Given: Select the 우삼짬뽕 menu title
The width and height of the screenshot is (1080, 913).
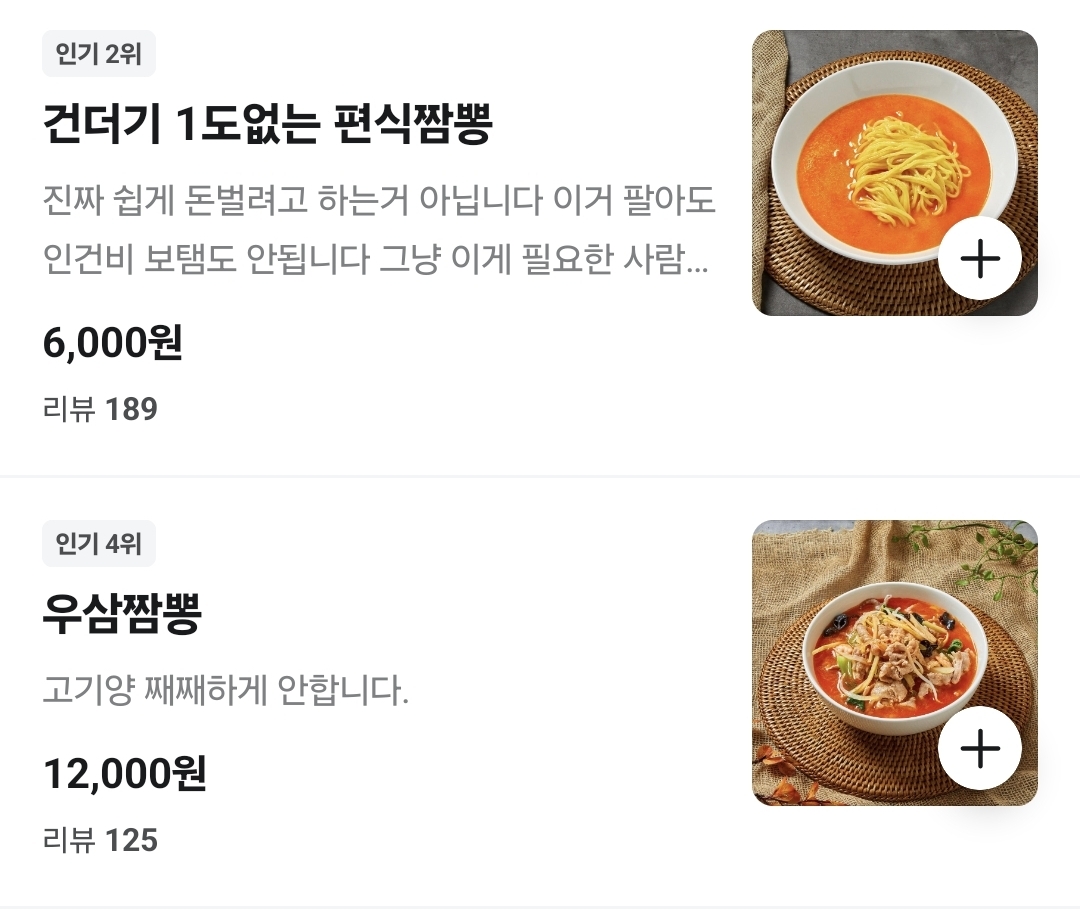Looking at the screenshot, I should (122, 615).
